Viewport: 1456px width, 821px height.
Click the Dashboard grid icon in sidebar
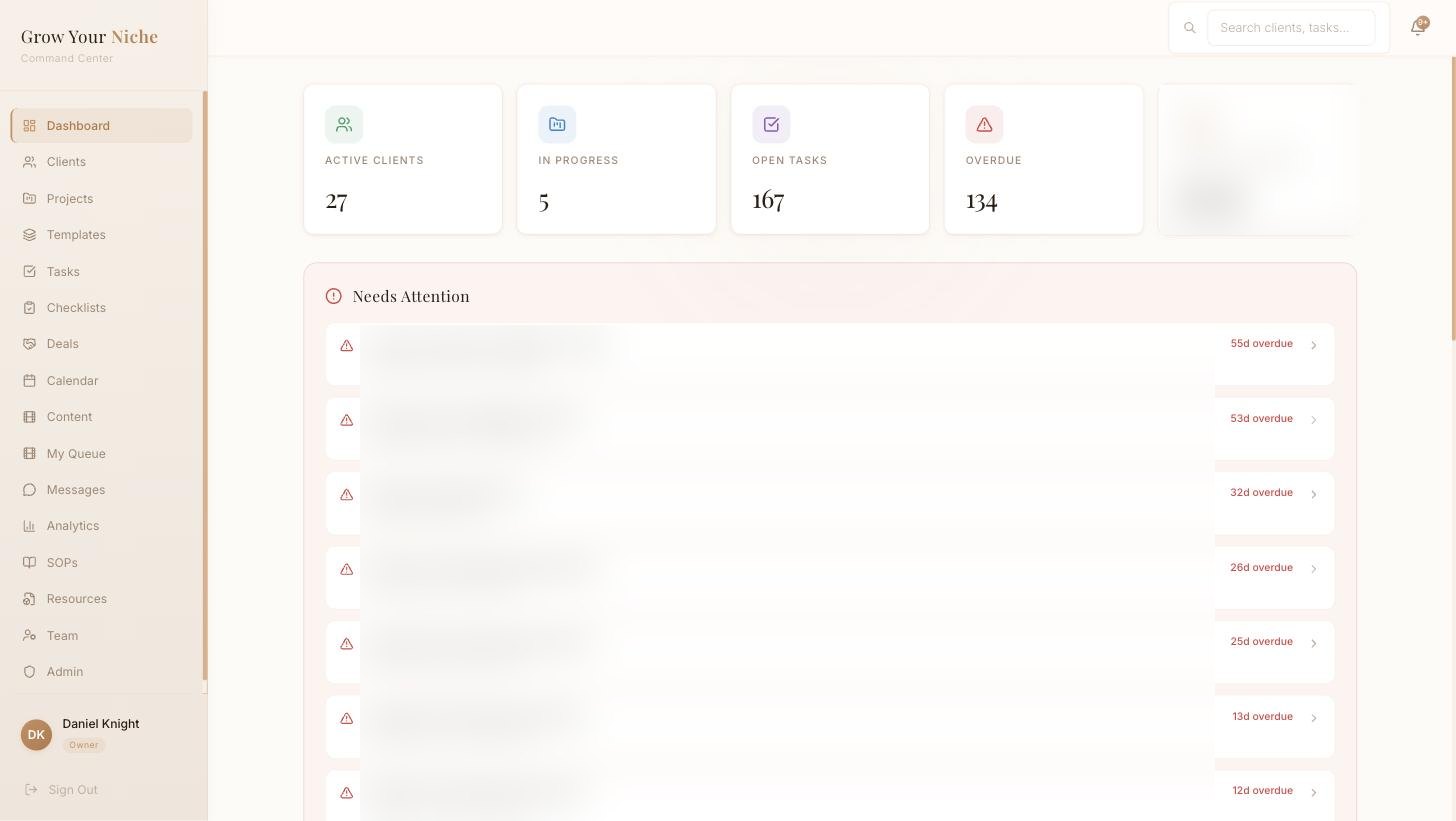point(30,126)
